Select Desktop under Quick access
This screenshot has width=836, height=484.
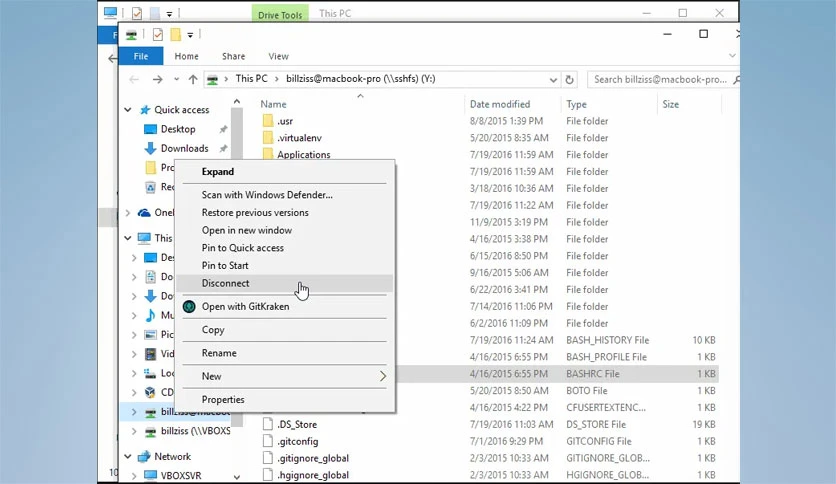[178, 129]
